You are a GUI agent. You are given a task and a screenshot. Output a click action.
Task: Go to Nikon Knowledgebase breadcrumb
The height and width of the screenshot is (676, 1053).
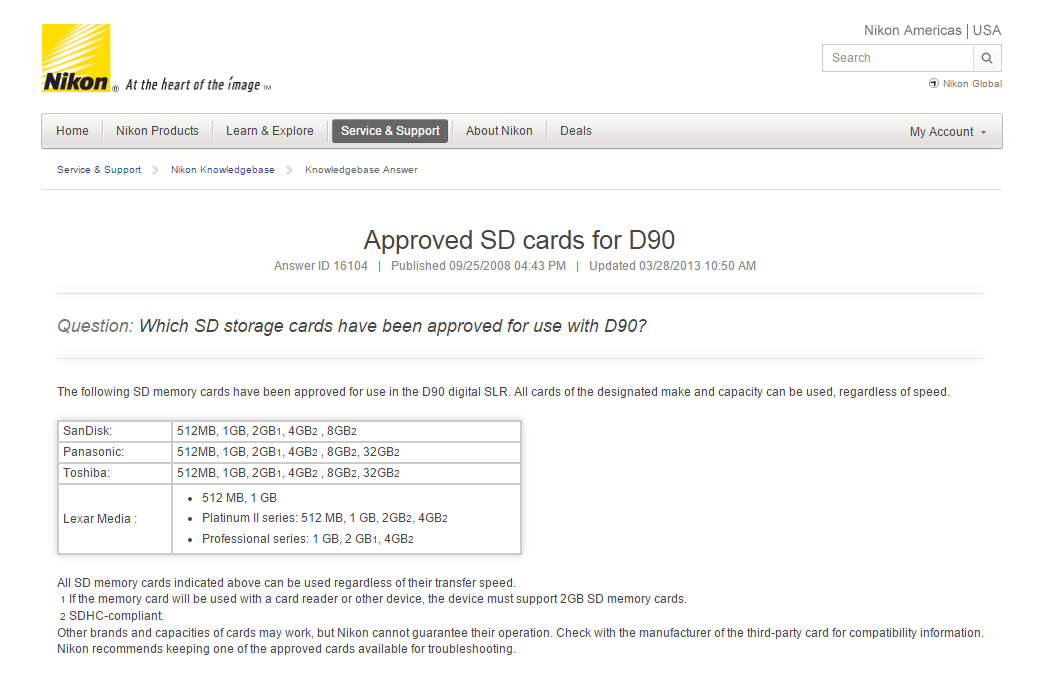point(222,170)
